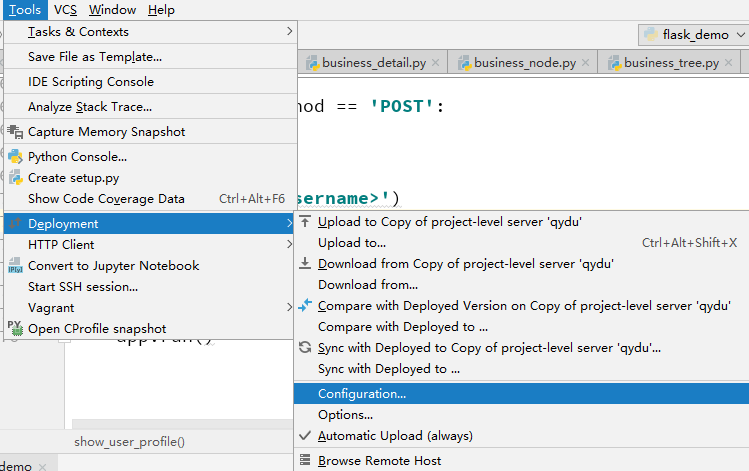Image resolution: width=749 pixels, height=471 pixels.
Task: Select Configuration... in Deployment submenu
Action: 362,393
